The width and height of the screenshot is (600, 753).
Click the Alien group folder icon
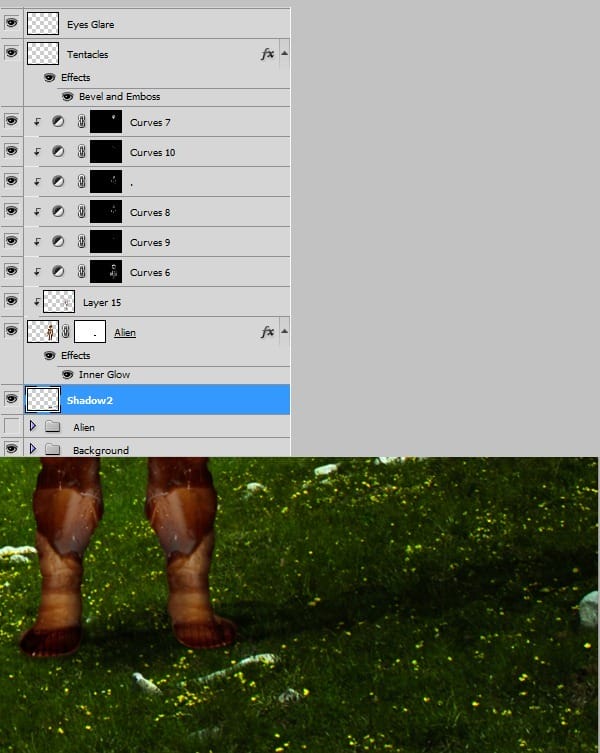click(x=52, y=427)
